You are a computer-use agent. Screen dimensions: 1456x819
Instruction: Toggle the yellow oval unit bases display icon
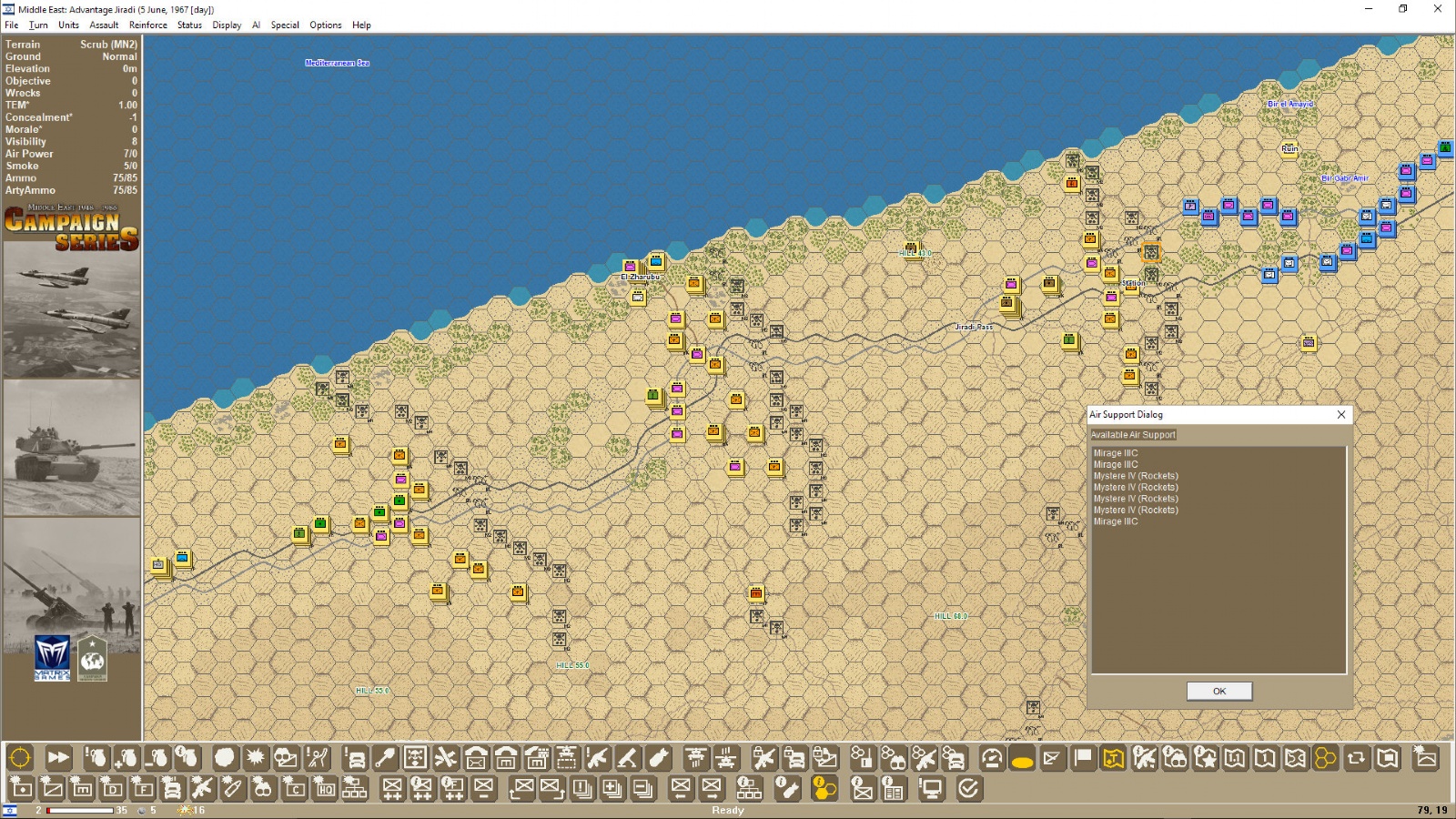pos(1021,758)
